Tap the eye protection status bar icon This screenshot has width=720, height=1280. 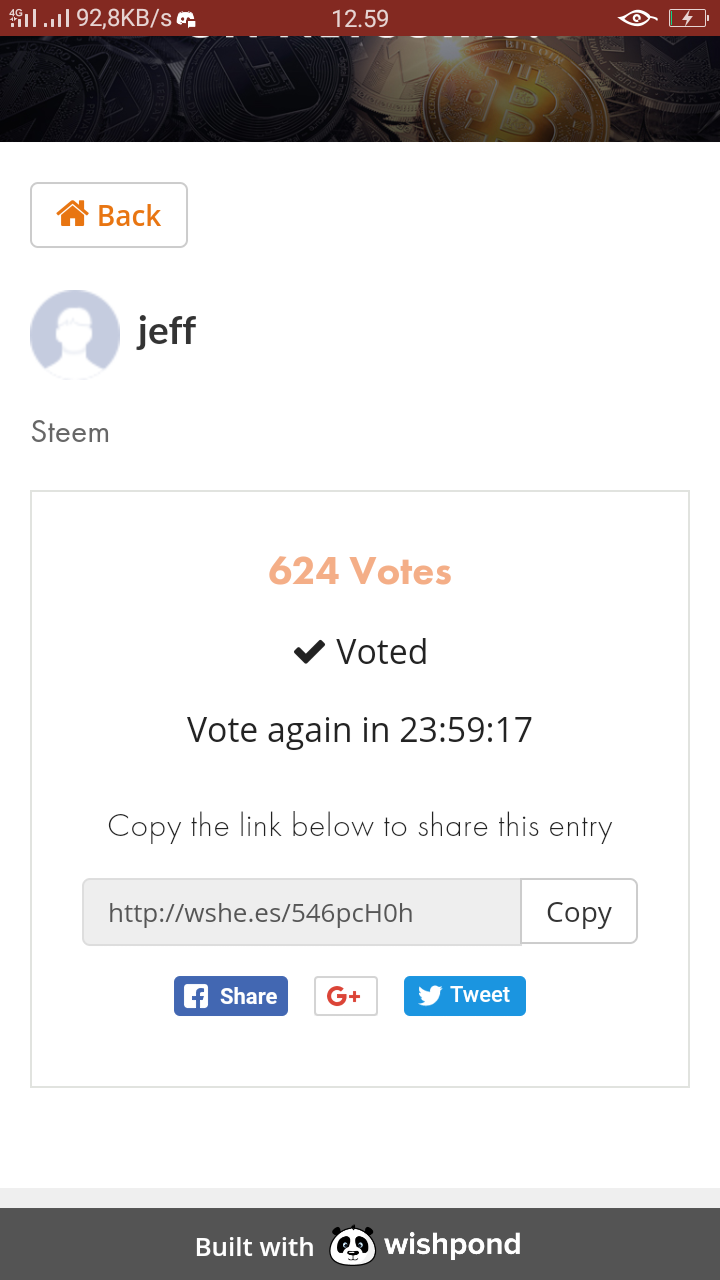click(637, 18)
